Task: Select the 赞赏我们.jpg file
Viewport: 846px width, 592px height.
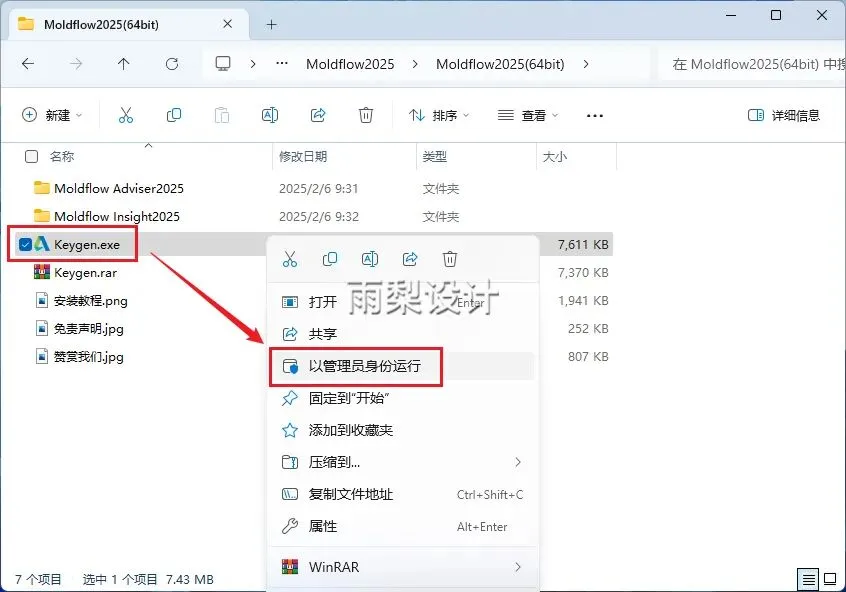Action: click(x=88, y=357)
